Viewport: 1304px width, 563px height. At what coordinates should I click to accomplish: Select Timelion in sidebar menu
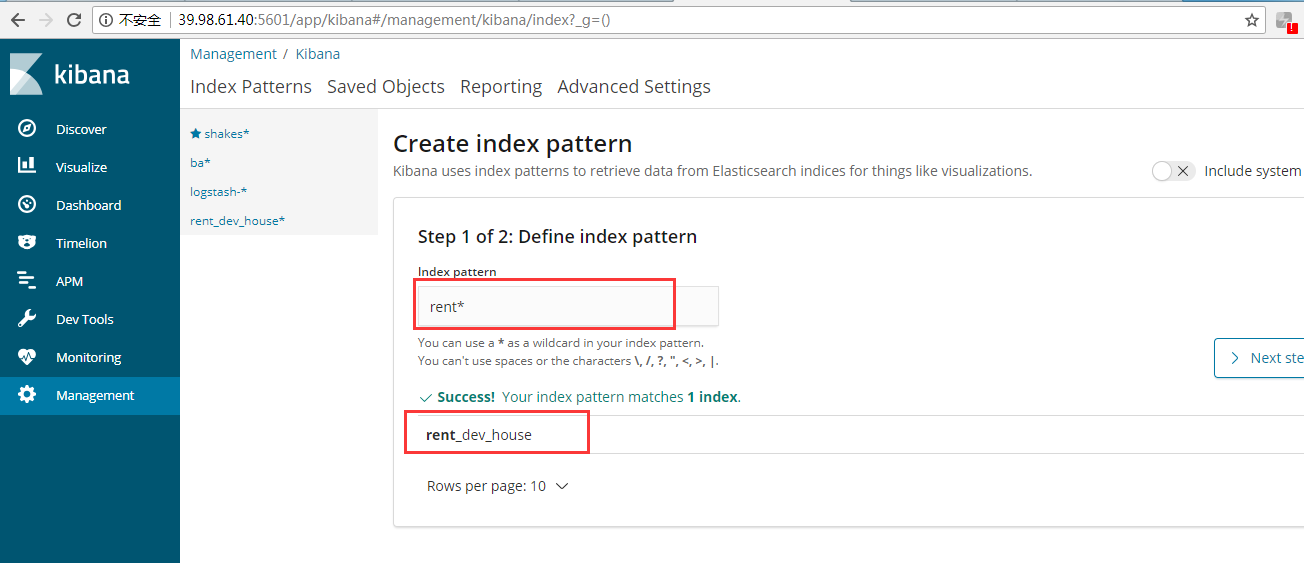[81, 243]
